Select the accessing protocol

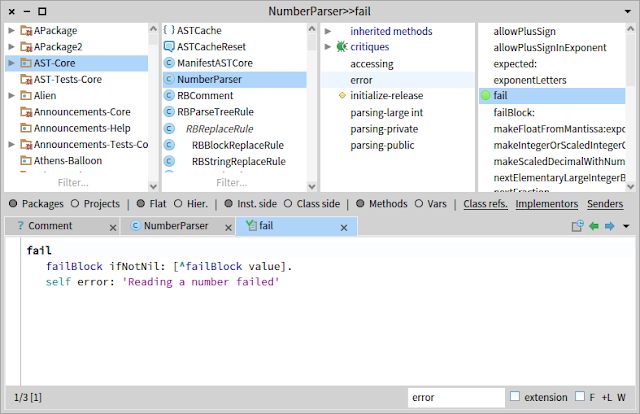click(x=398, y=64)
